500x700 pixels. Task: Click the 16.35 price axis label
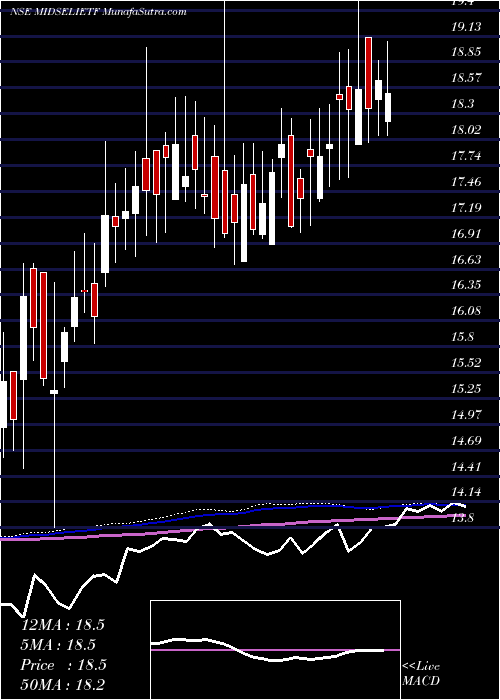pos(467,284)
